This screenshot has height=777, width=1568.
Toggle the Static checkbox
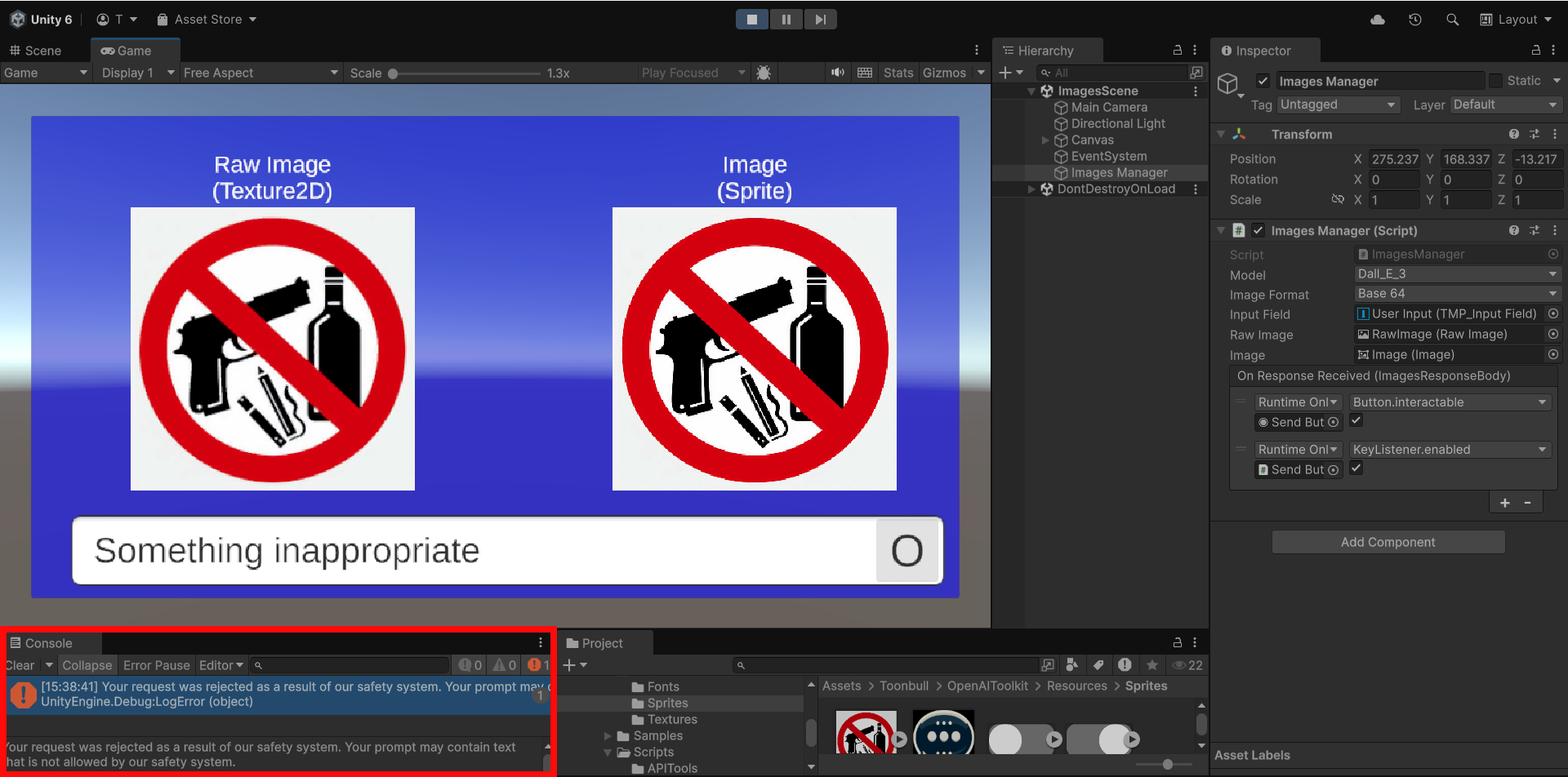(x=1495, y=81)
